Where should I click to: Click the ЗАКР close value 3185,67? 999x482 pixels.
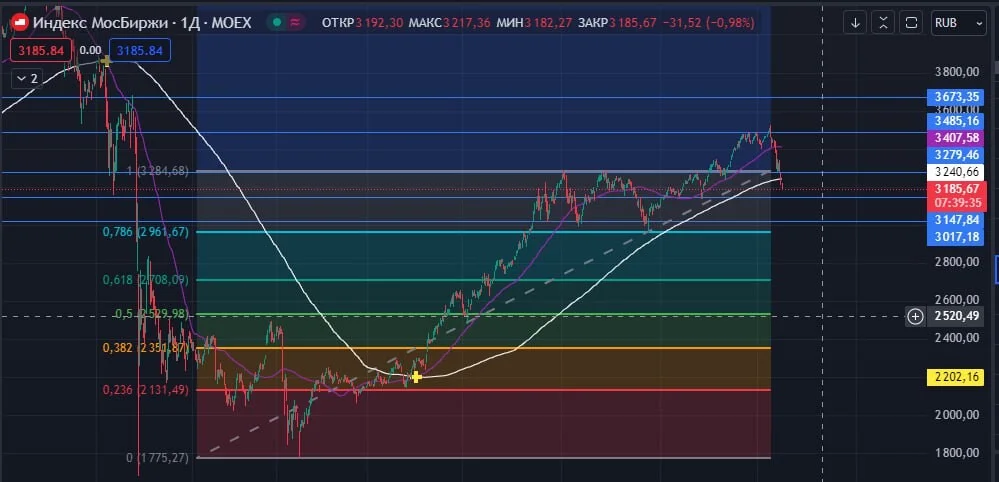[x=633, y=23]
